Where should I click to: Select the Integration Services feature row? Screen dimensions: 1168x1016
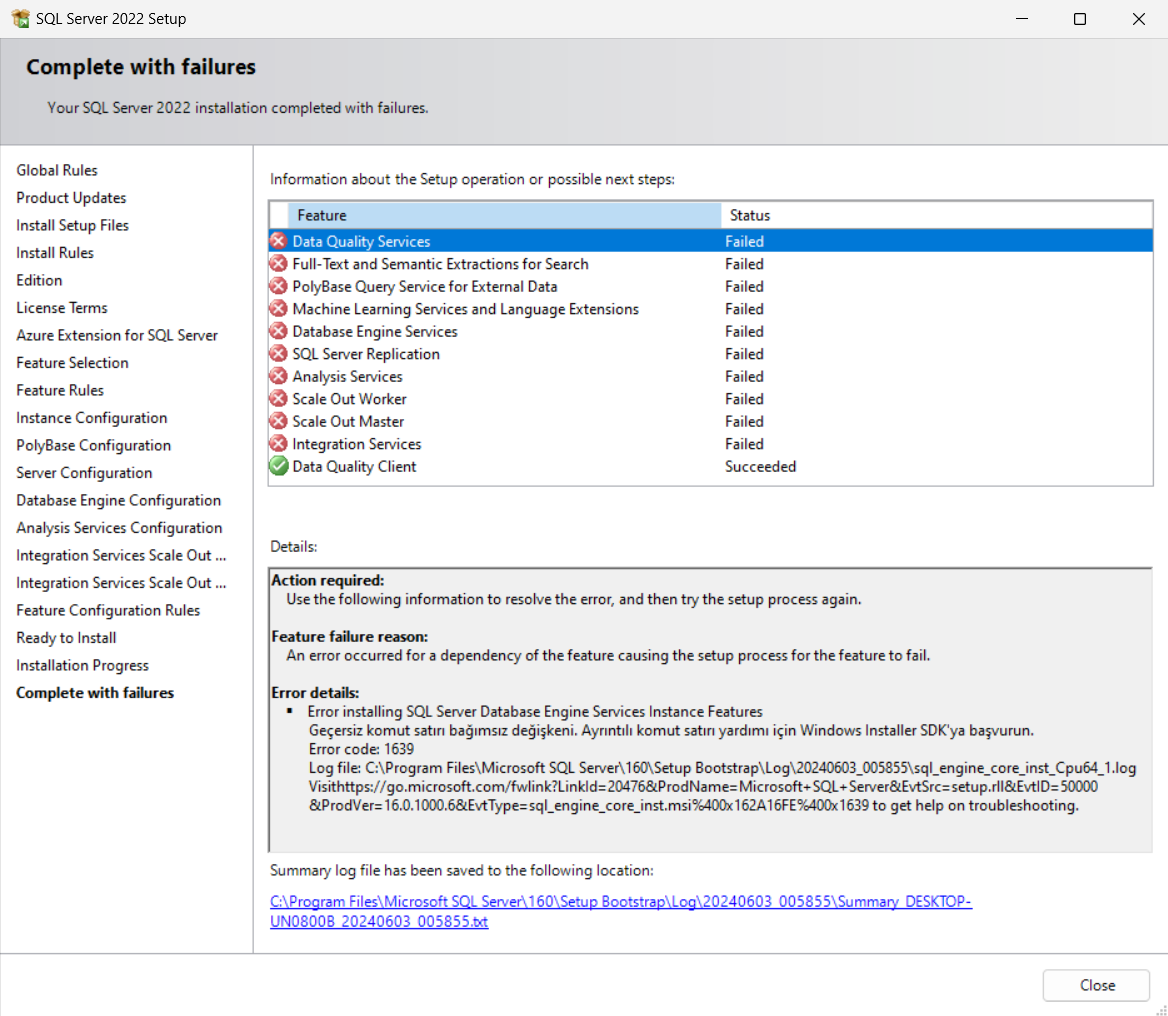click(x=711, y=443)
